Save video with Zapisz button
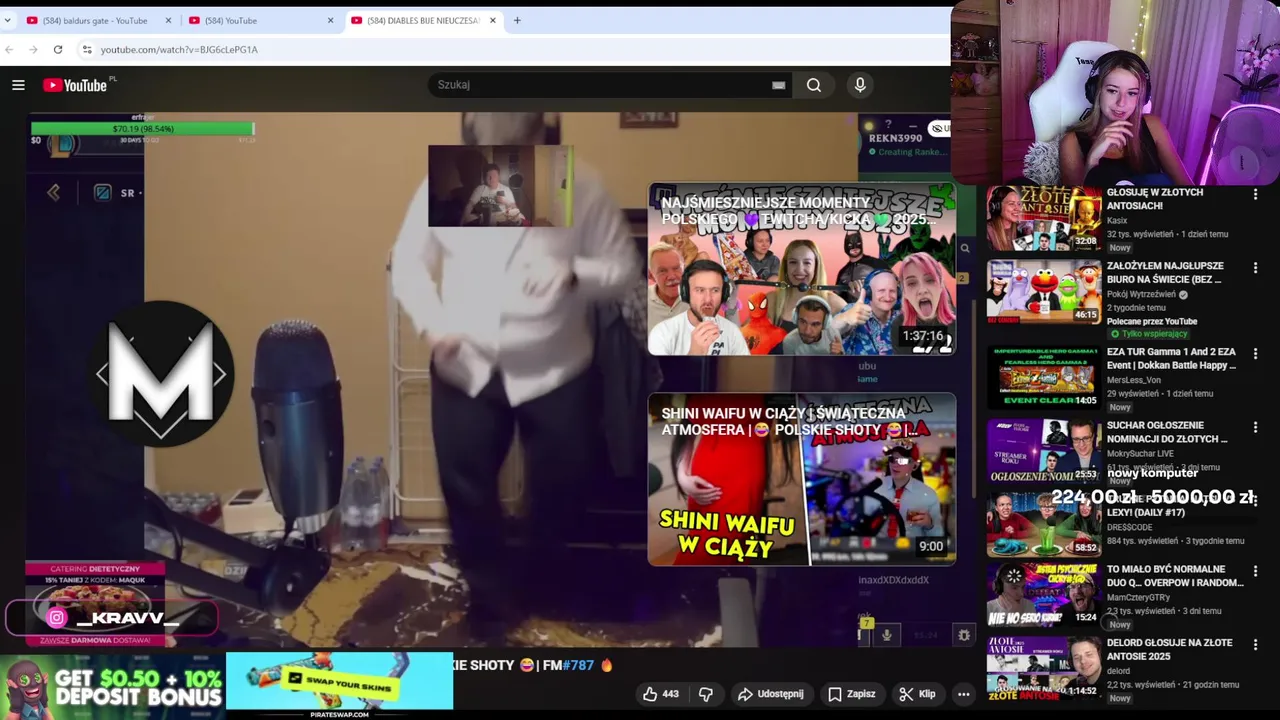 (x=852, y=694)
